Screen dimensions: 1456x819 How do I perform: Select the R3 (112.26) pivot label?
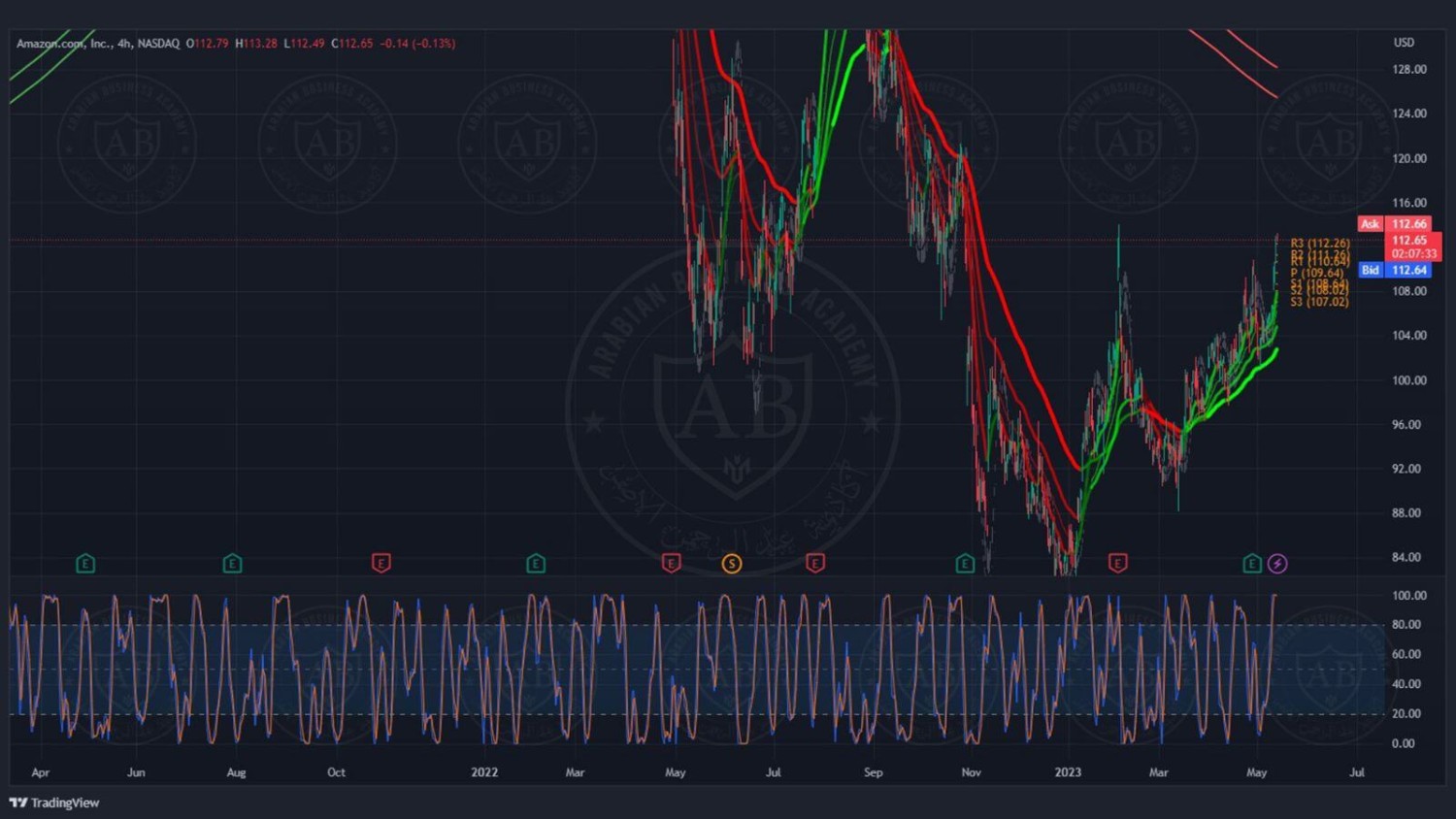[1320, 243]
